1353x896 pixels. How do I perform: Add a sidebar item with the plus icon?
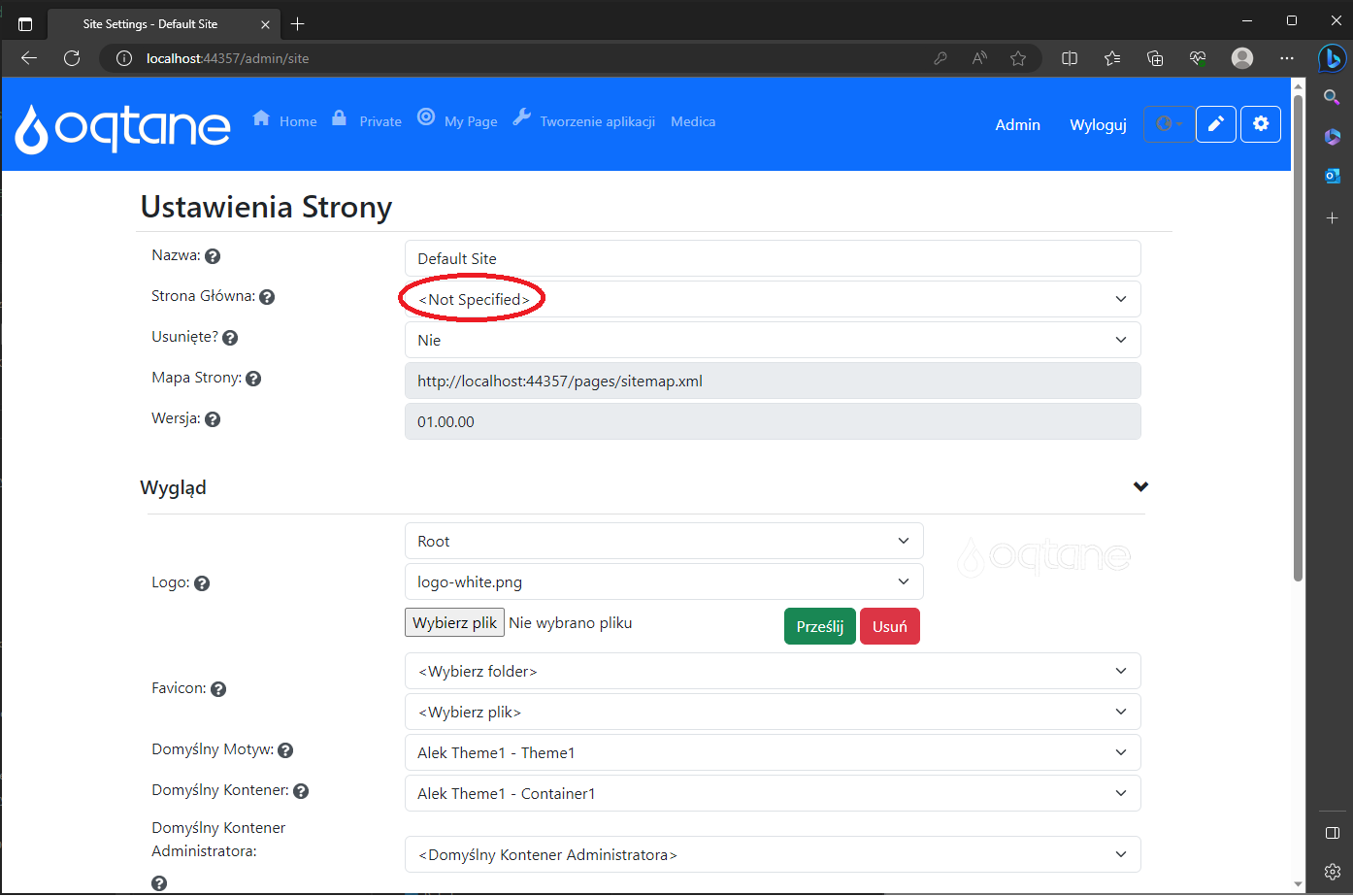[1331, 217]
